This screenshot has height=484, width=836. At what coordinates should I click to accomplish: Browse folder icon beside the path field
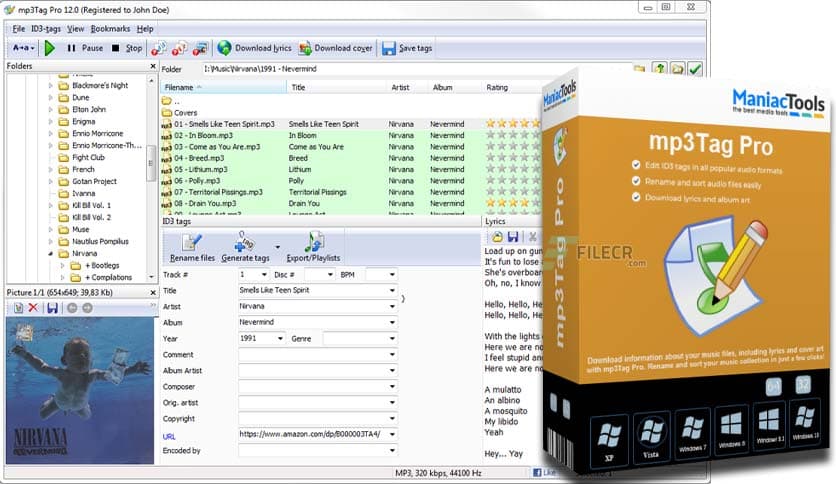click(639, 69)
